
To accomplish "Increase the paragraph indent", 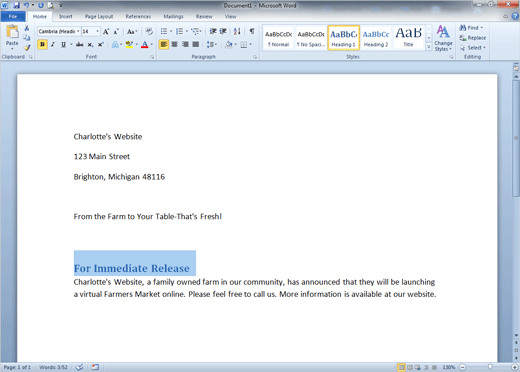I will click(x=223, y=31).
